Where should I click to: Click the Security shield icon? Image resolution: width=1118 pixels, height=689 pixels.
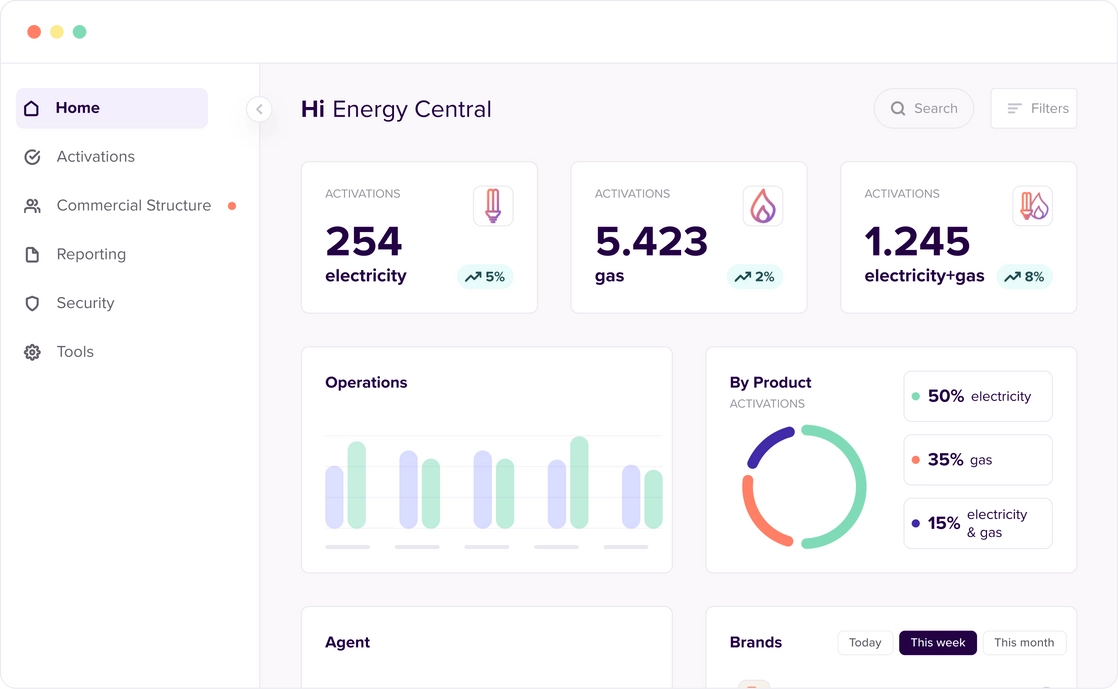tap(31, 303)
